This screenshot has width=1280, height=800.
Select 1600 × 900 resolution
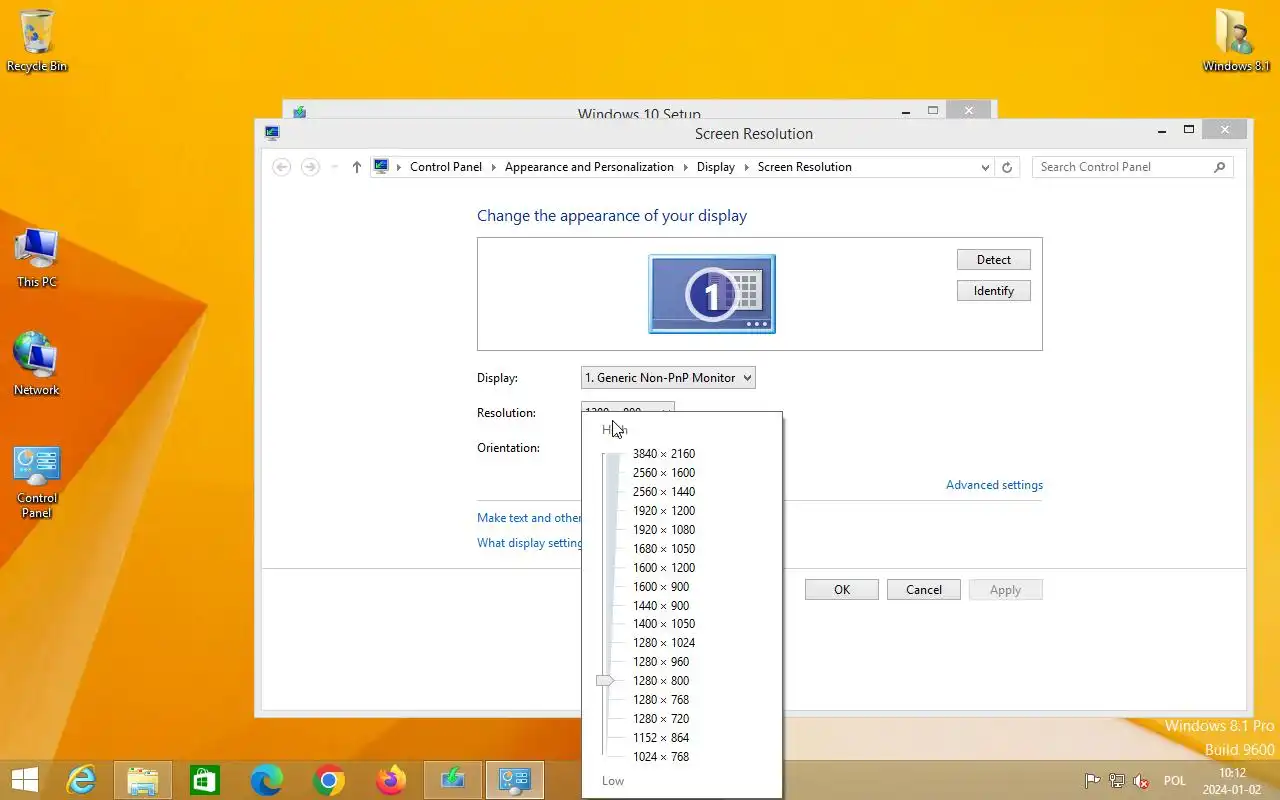tap(661, 587)
